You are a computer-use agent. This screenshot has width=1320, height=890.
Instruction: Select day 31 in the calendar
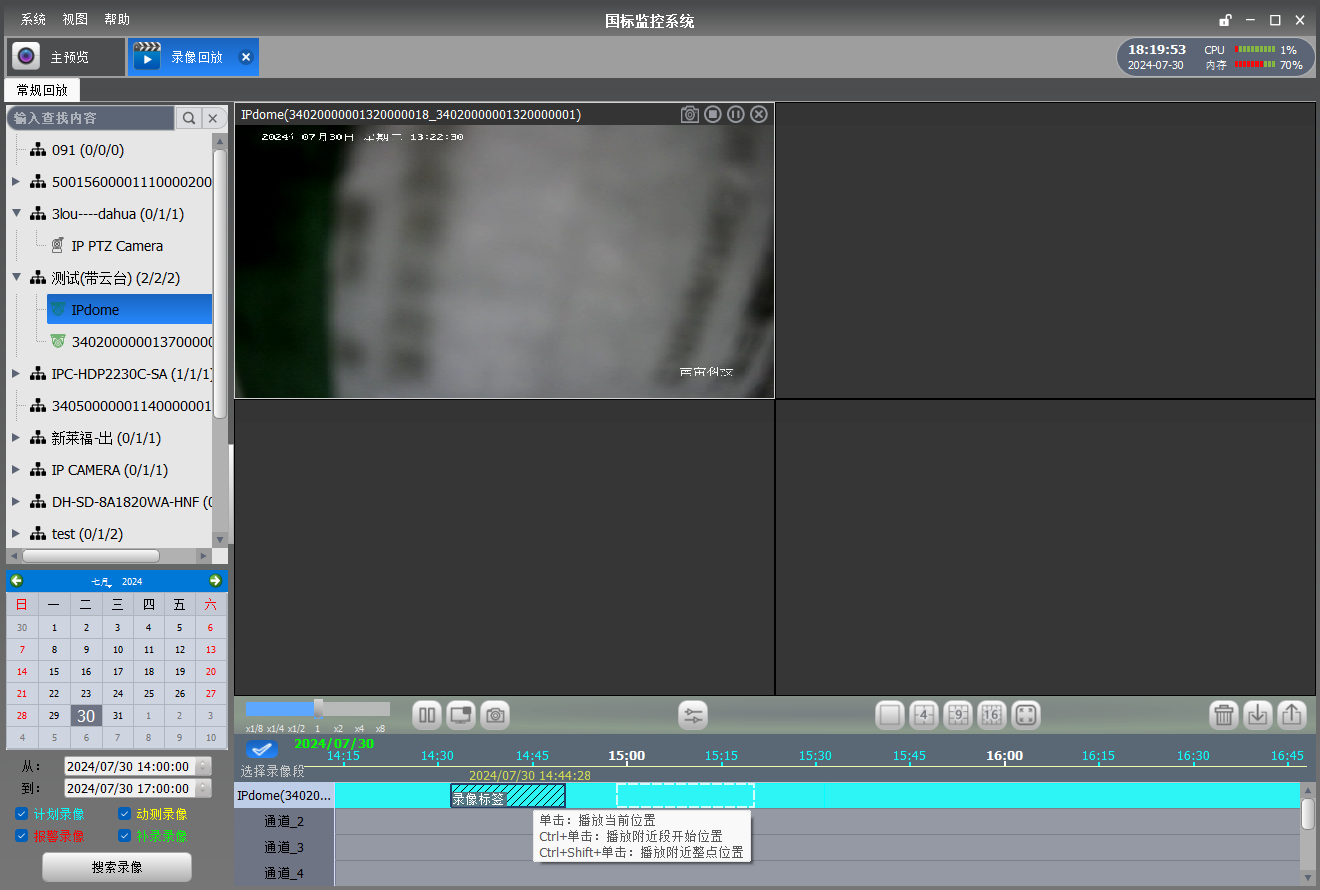tap(117, 716)
